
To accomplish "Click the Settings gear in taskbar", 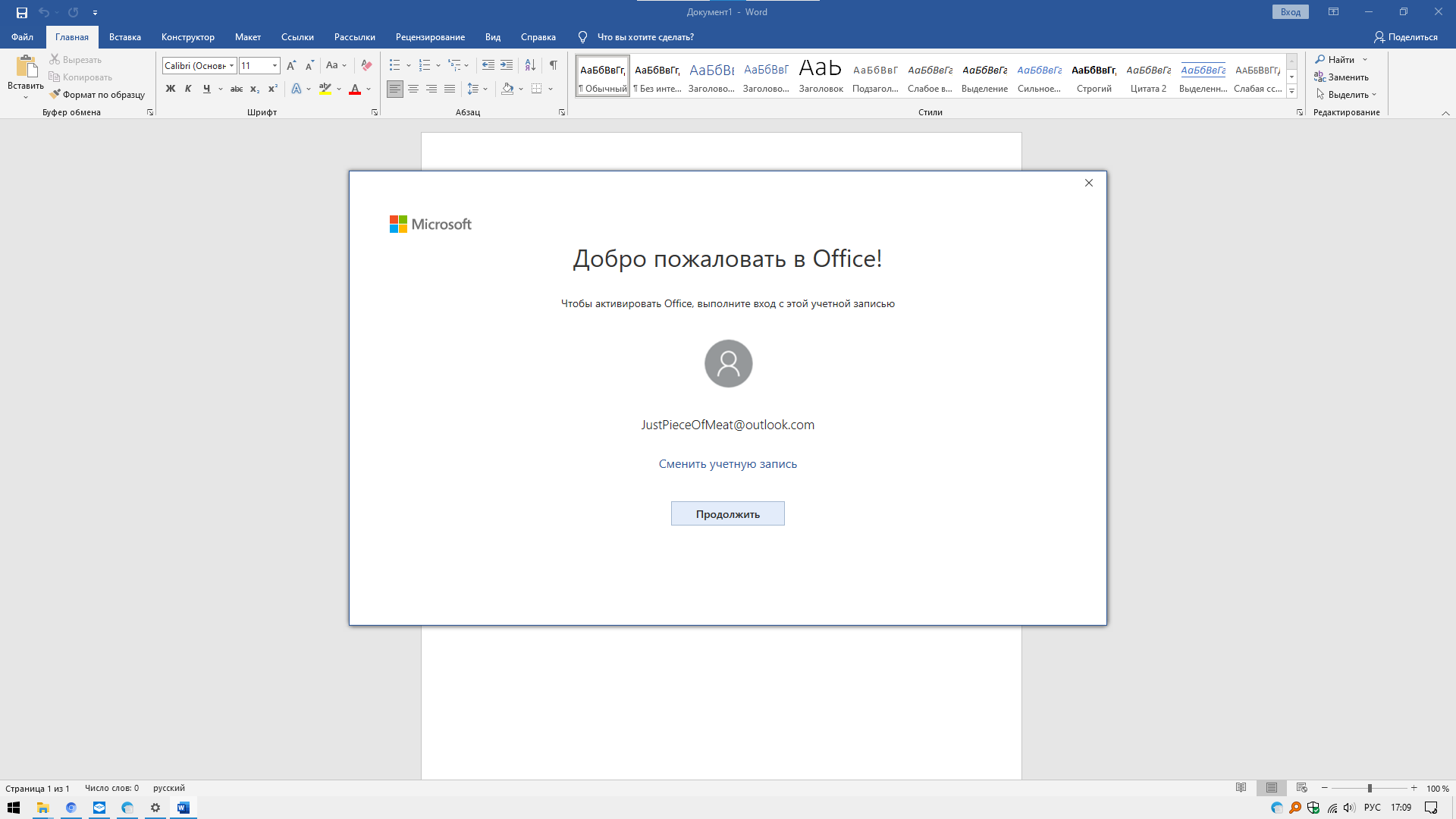I will click(155, 808).
